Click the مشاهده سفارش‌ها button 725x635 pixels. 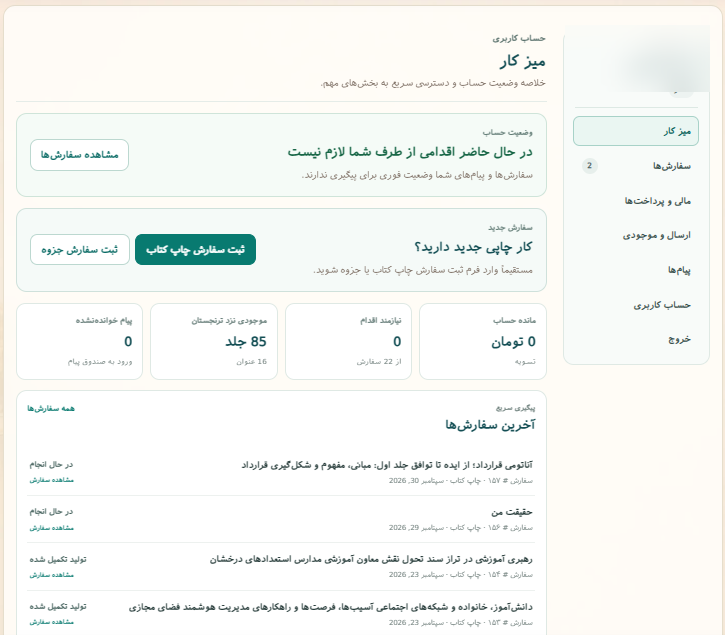[x=80, y=155]
